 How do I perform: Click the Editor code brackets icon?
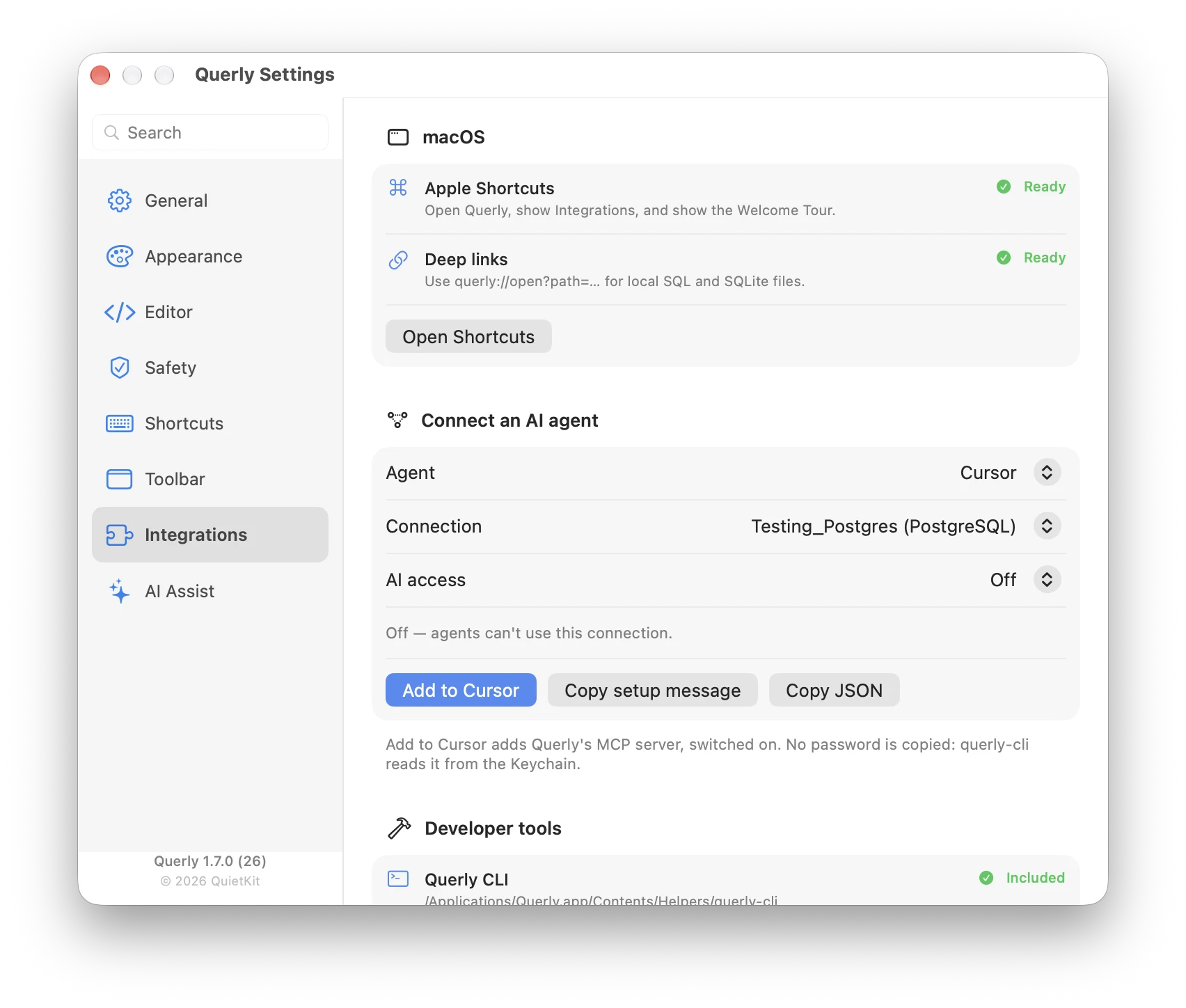119,312
